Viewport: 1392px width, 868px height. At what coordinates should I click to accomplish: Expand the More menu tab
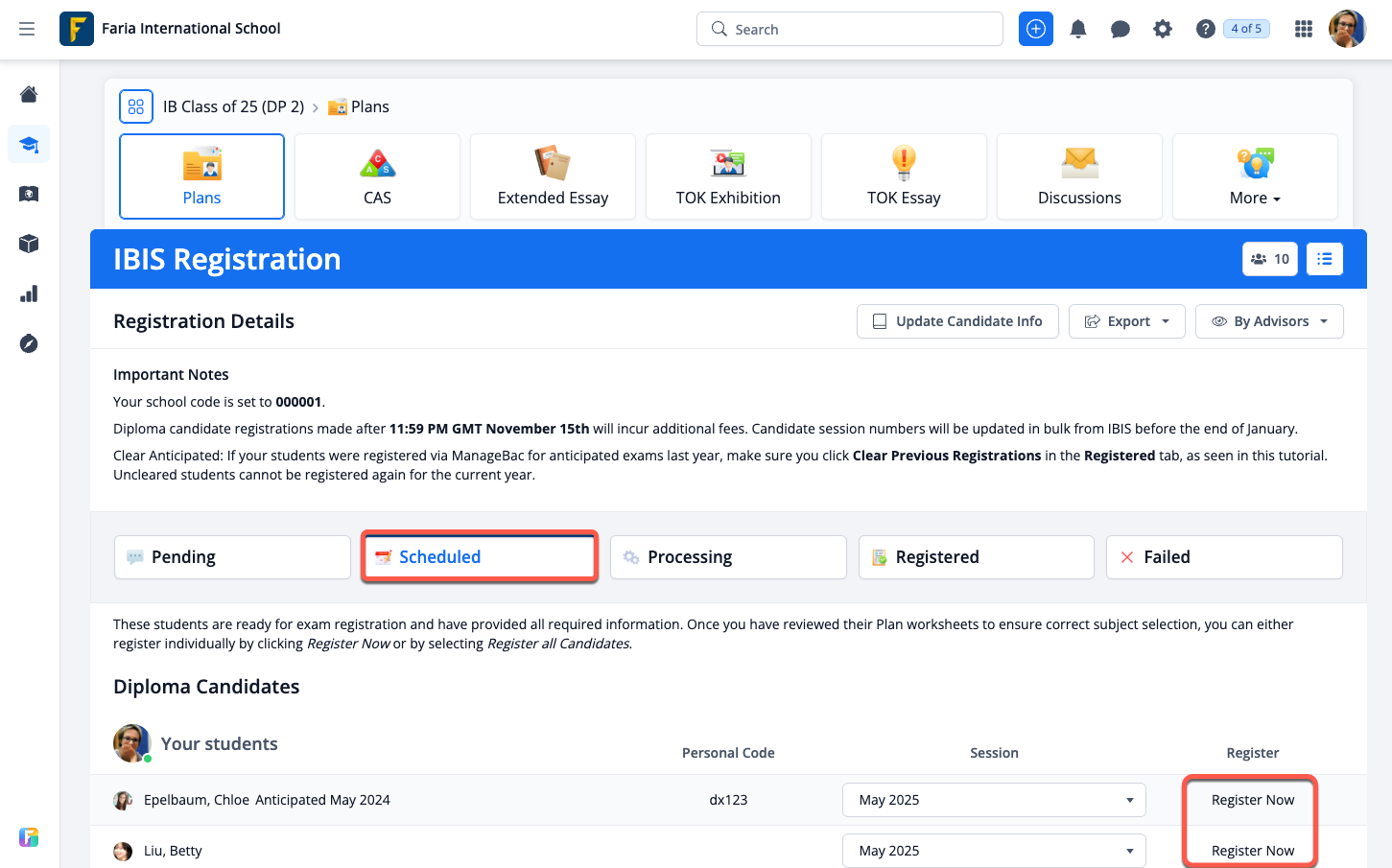point(1255,177)
